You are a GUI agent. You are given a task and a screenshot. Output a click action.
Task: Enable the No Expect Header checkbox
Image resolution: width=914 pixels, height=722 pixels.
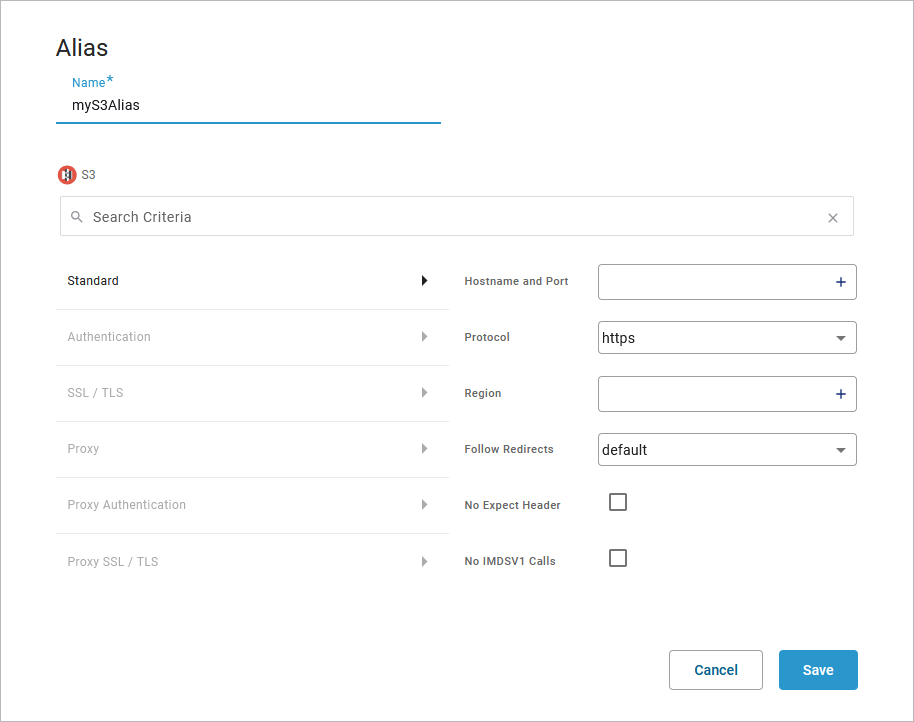tap(618, 502)
